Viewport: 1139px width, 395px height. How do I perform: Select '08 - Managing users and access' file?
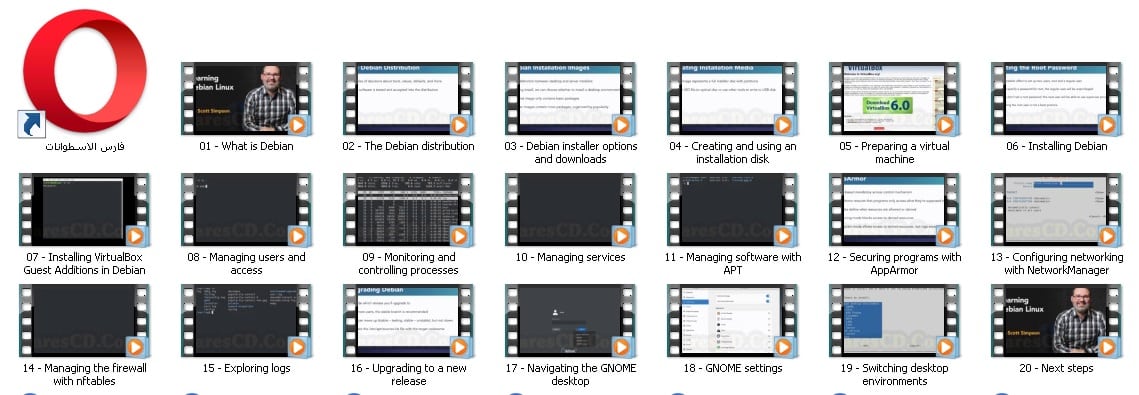[x=246, y=210]
